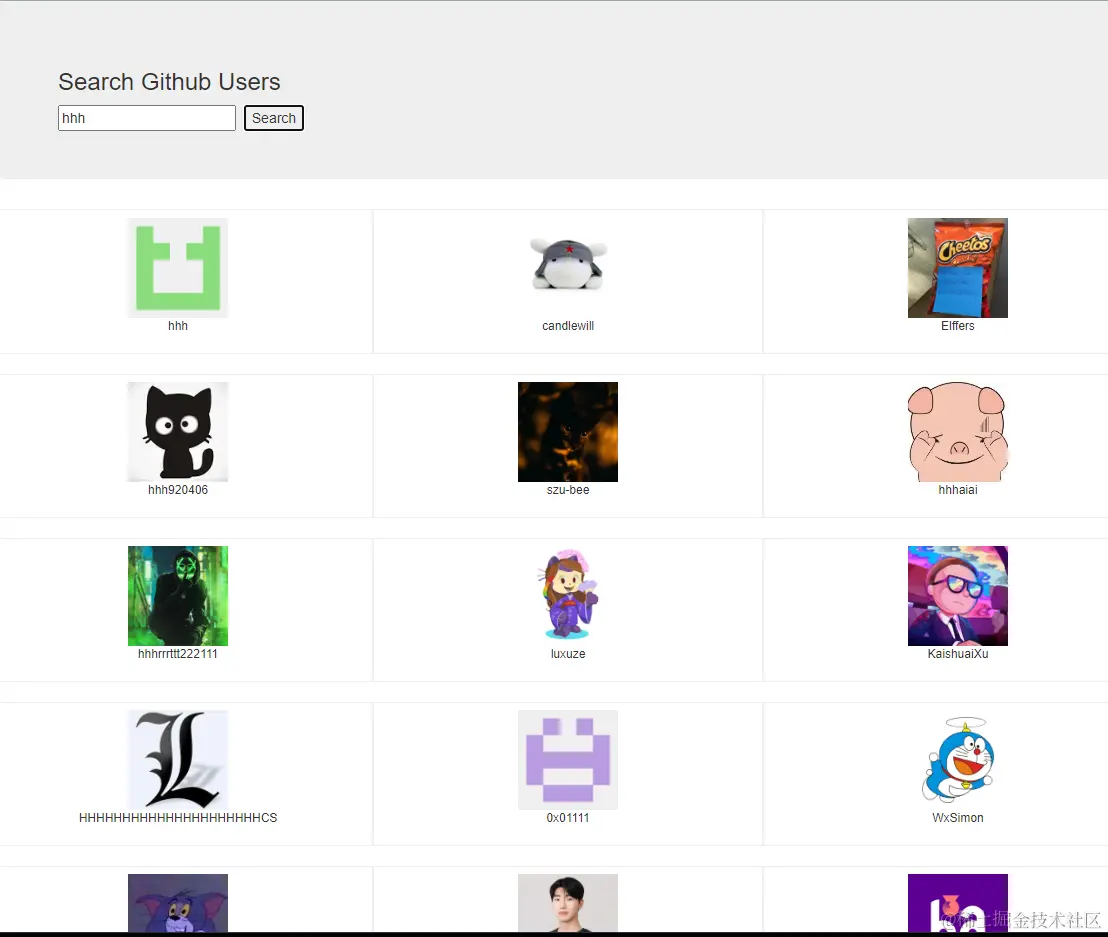Click the kimono girl avatar of luxuze
1108x937 pixels.
(568, 596)
